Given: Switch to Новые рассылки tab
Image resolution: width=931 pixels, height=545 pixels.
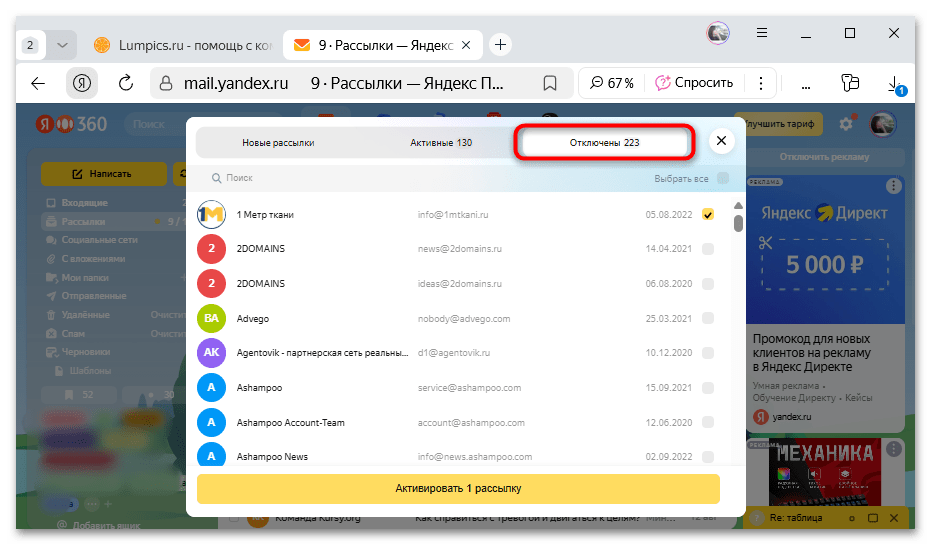Looking at the screenshot, I should pos(278,143).
